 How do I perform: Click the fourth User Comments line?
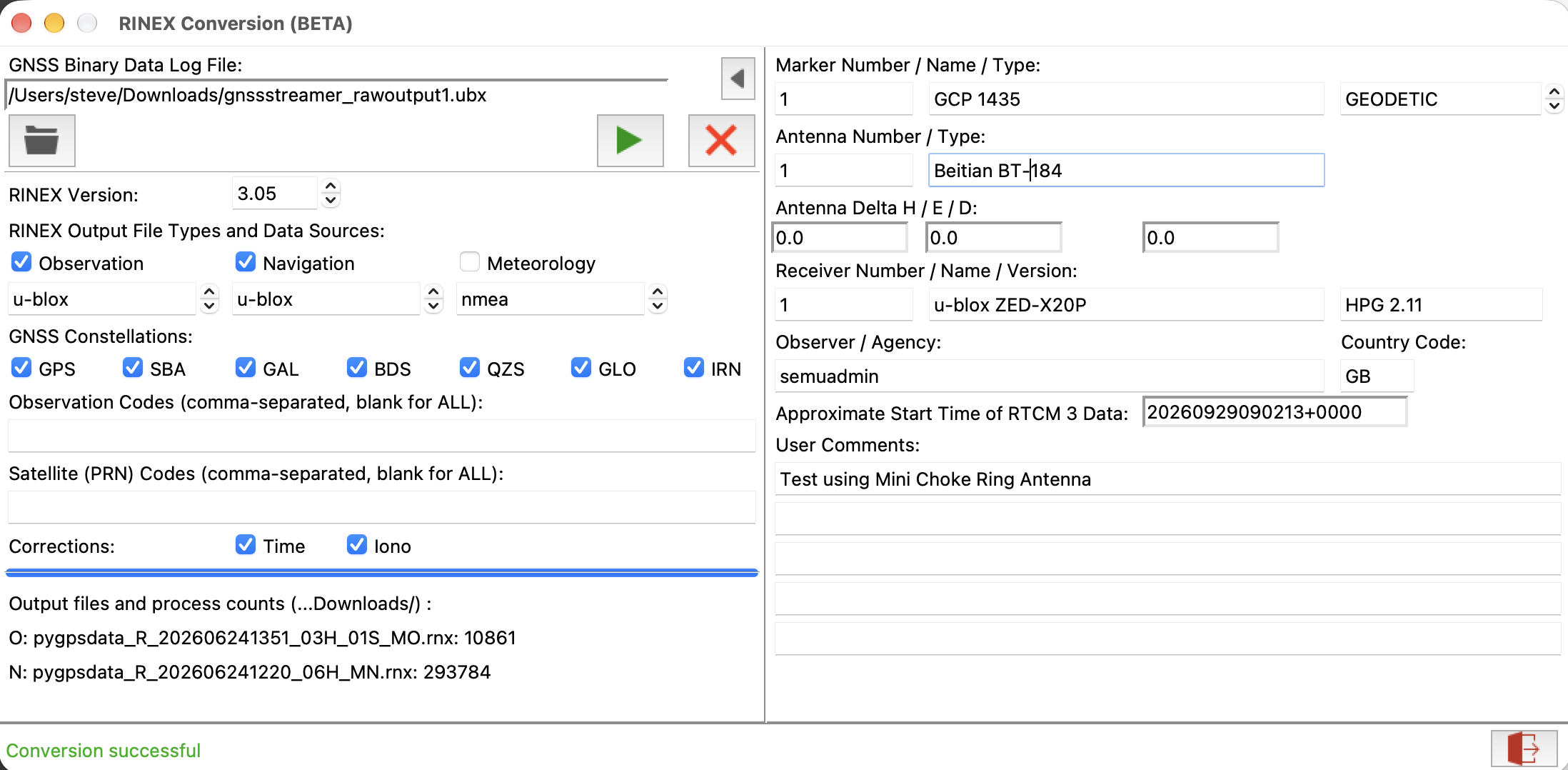(1167, 599)
